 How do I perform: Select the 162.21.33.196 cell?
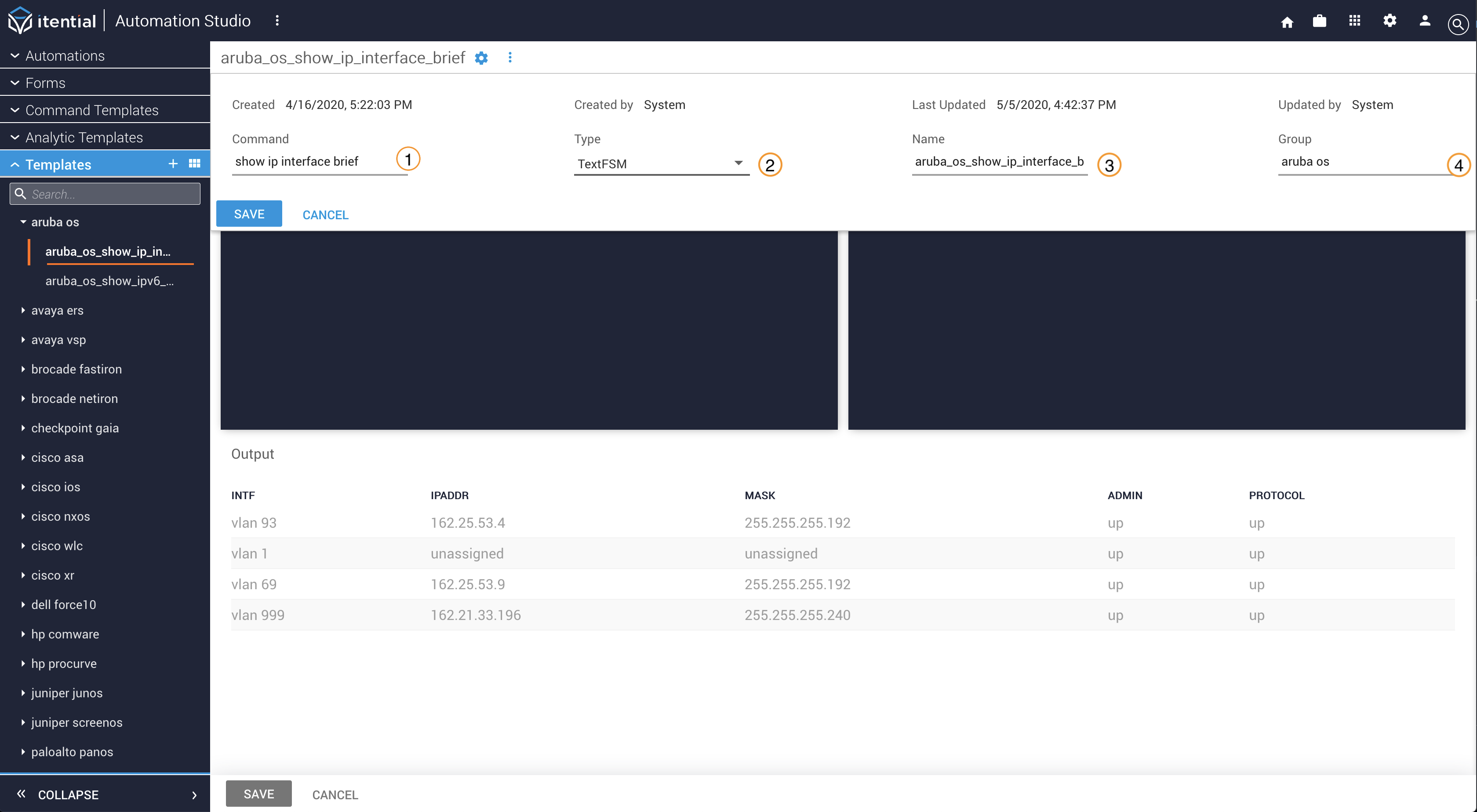tap(475, 615)
